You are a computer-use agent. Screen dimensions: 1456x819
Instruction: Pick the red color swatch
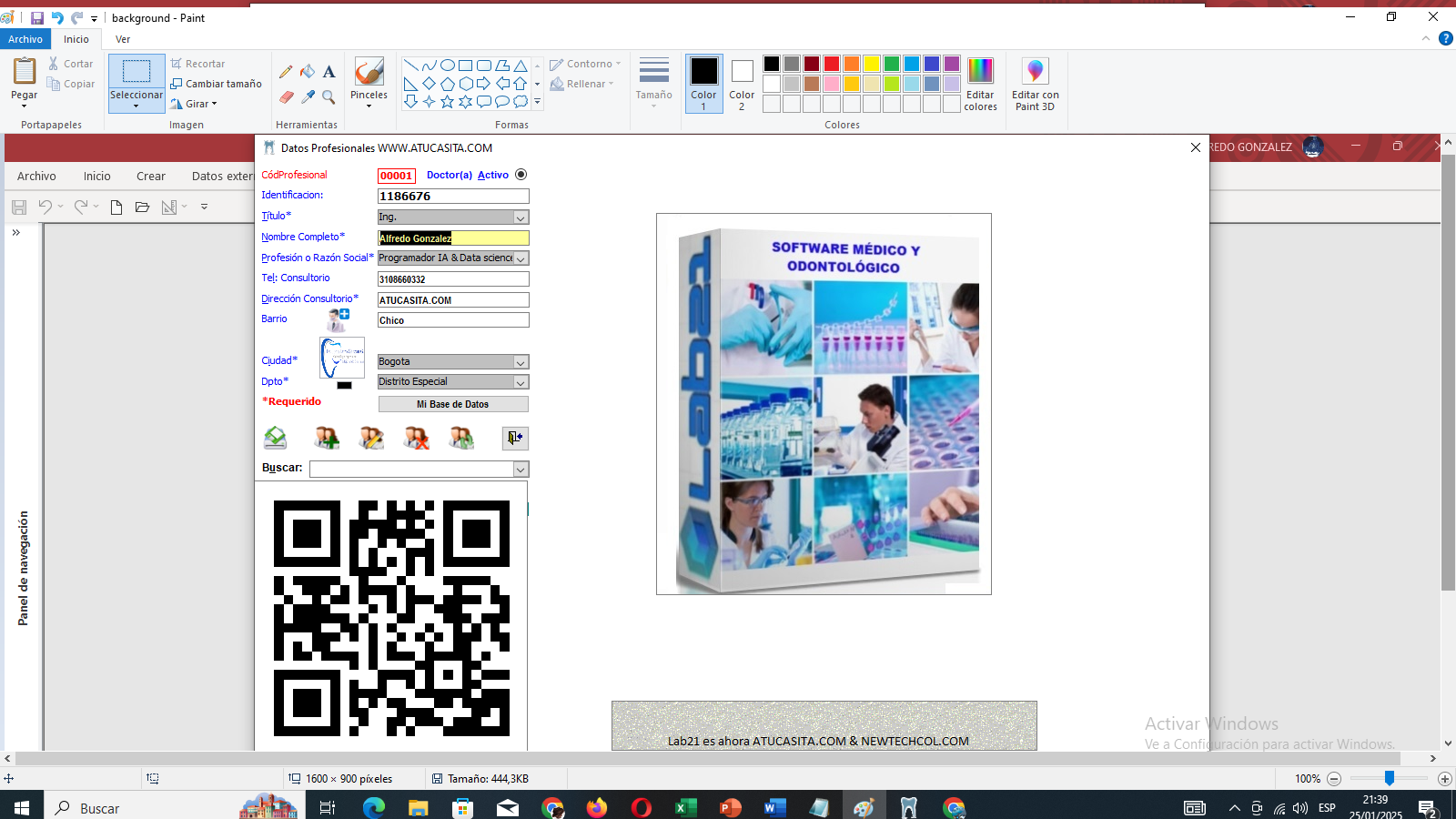pos(832,64)
